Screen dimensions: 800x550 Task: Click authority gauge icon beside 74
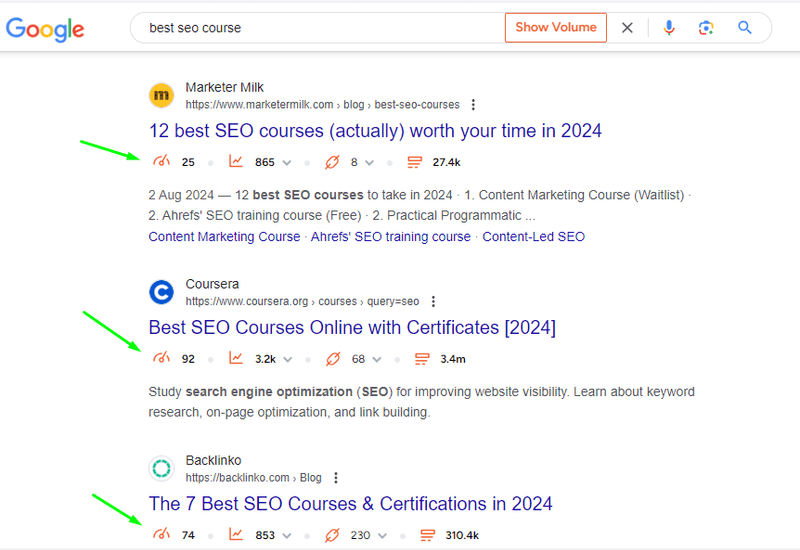(x=161, y=535)
